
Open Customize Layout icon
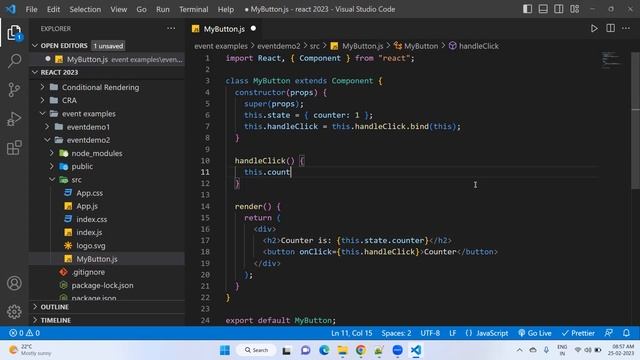point(575,9)
